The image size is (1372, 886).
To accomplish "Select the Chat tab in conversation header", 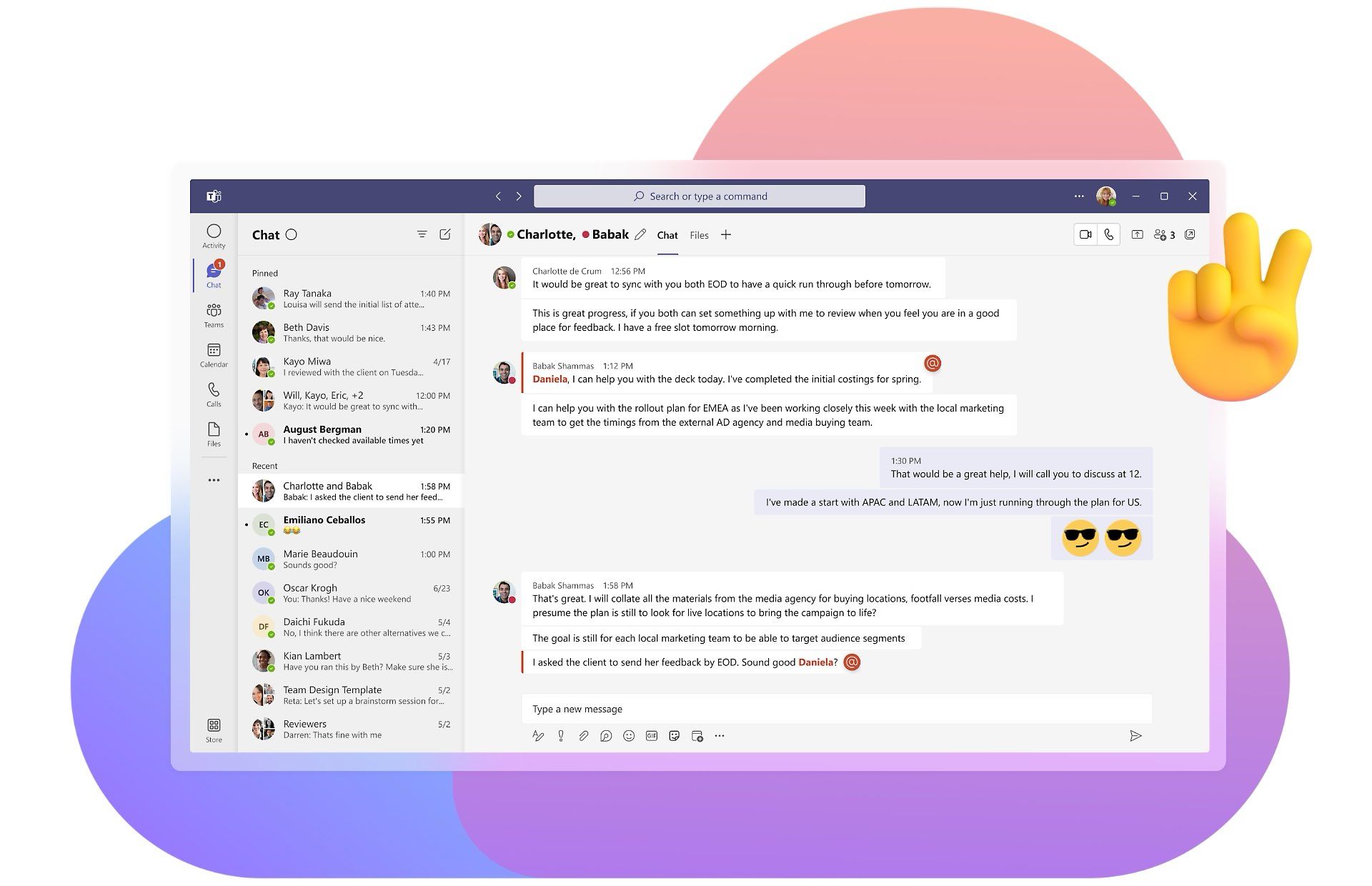I will pos(665,234).
